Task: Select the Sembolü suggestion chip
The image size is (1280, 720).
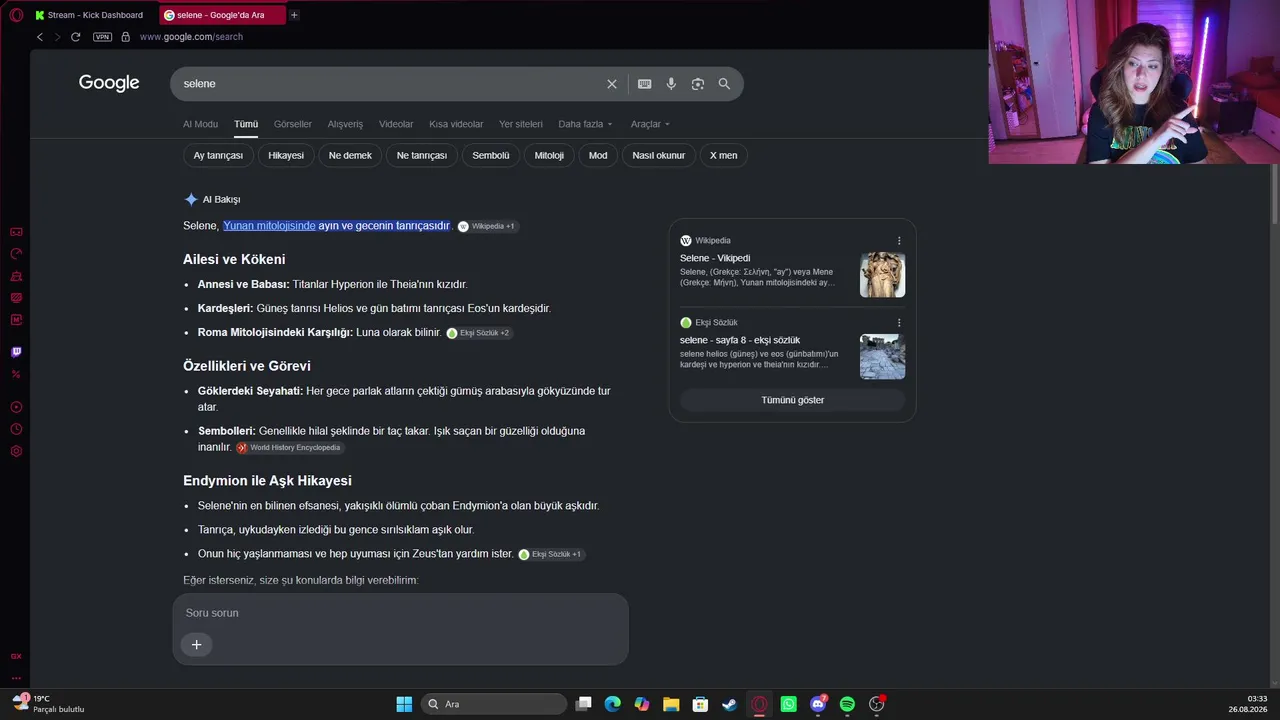Action: click(491, 155)
